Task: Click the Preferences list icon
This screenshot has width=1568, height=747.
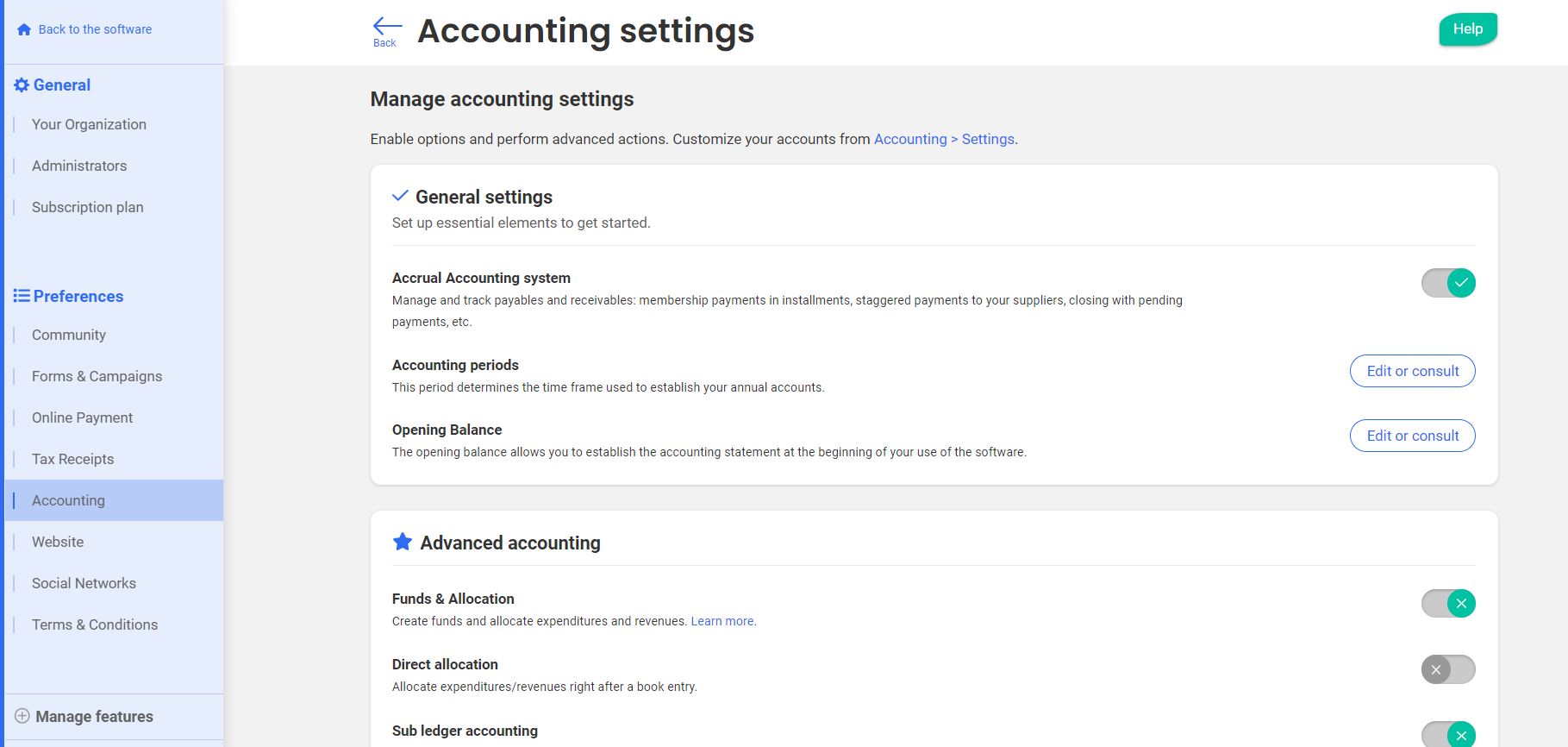Action: 22,296
